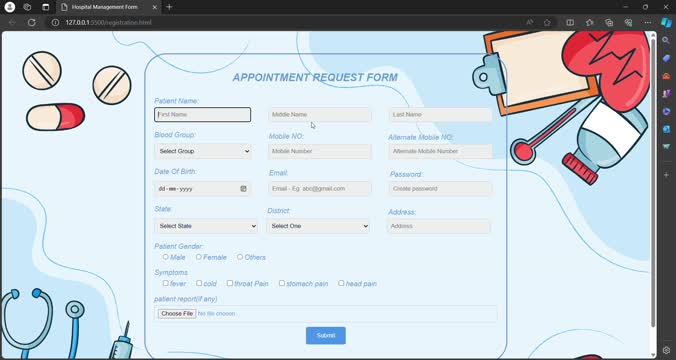Click the Date Of Birth date field

click(x=203, y=188)
